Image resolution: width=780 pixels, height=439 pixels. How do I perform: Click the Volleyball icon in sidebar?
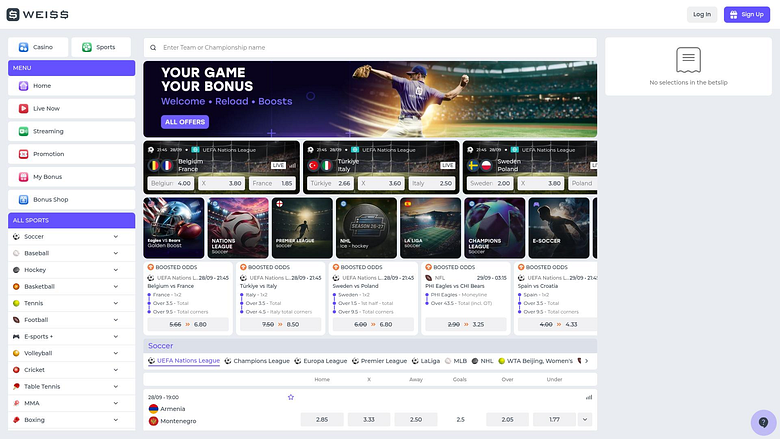click(16, 353)
